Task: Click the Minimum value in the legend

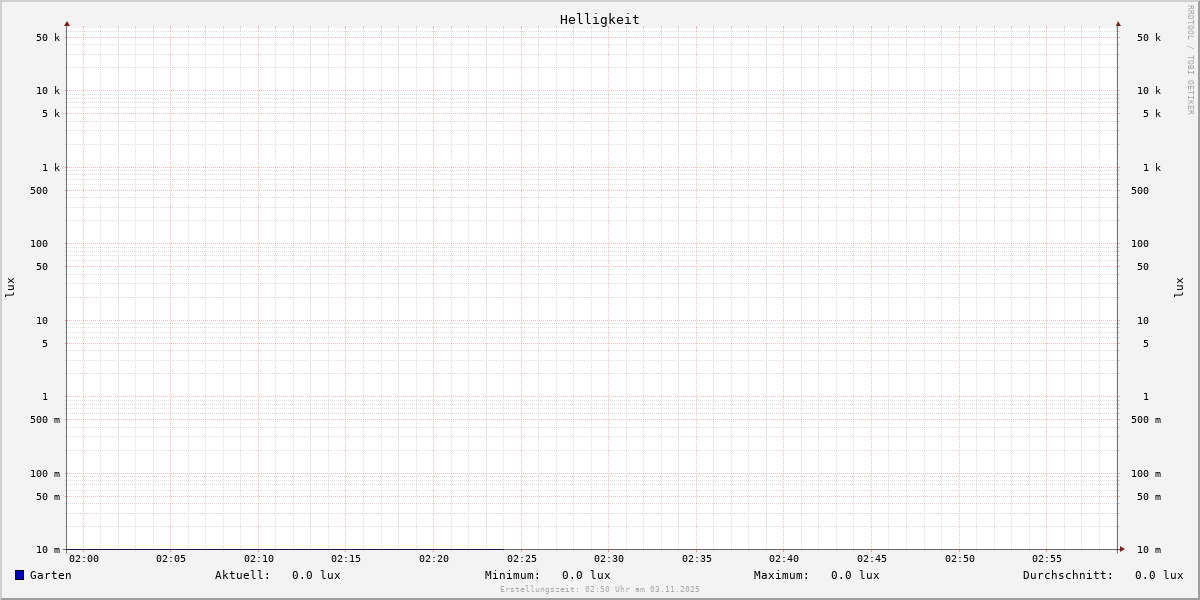Action: tap(586, 575)
